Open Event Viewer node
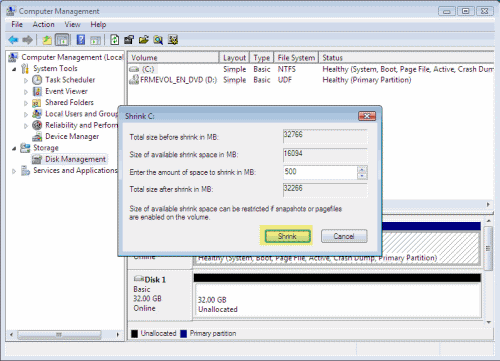500x361 pixels. point(66,91)
